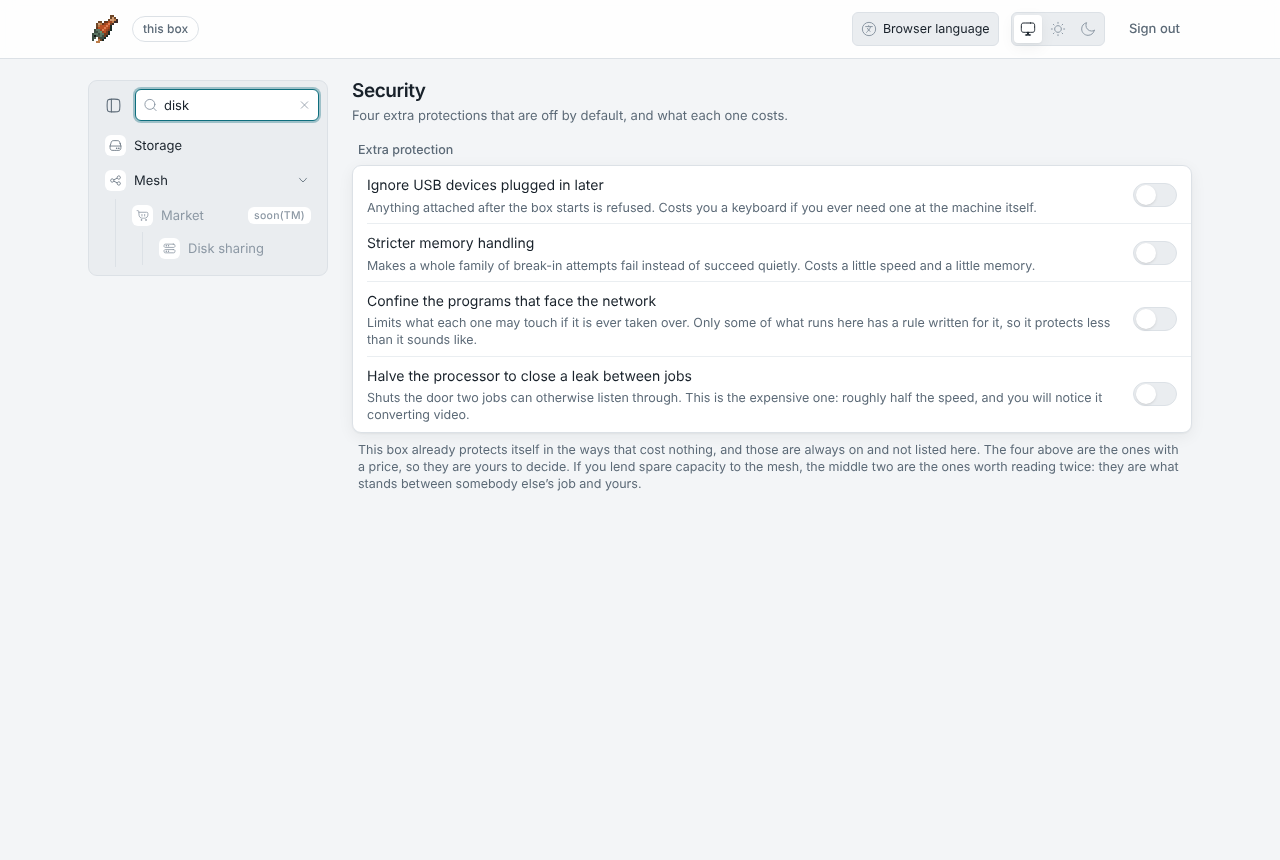
Task: Clear the search field using the X
Action: tap(305, 105)
